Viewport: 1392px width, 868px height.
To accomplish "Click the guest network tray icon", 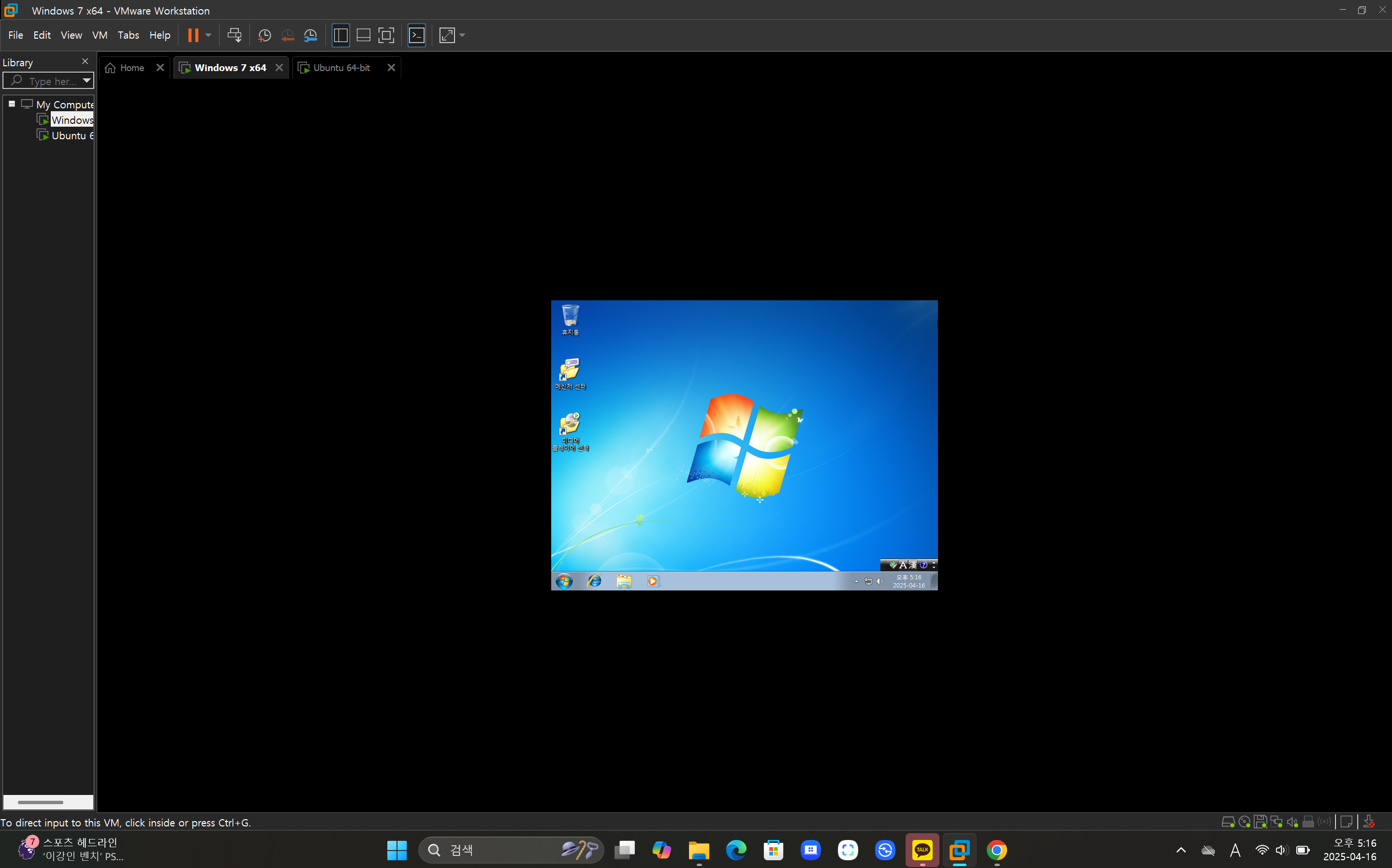I will 868,582.
